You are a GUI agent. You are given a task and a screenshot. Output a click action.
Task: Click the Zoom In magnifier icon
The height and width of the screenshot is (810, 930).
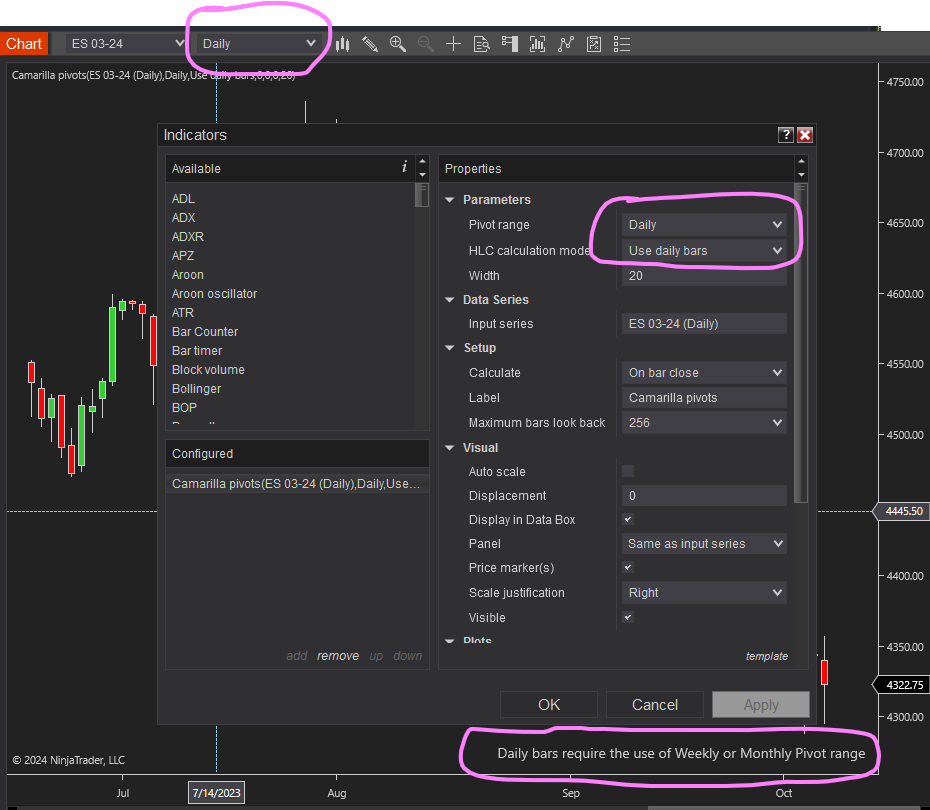pos(397,44)
